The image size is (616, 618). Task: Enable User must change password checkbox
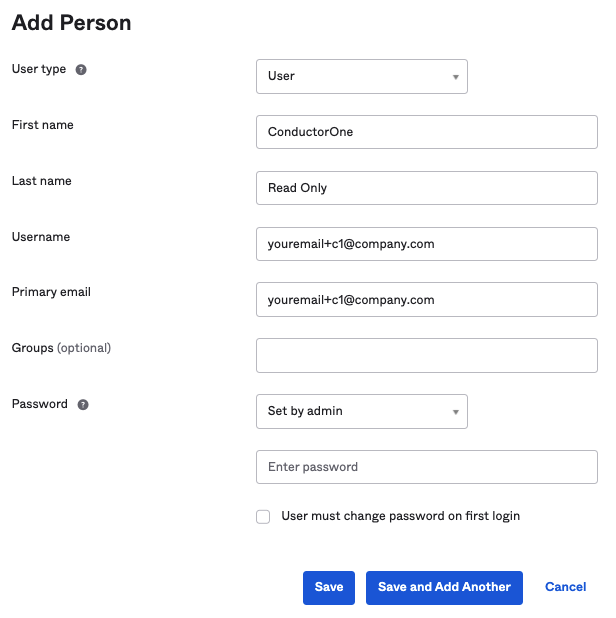pos(263,516)
